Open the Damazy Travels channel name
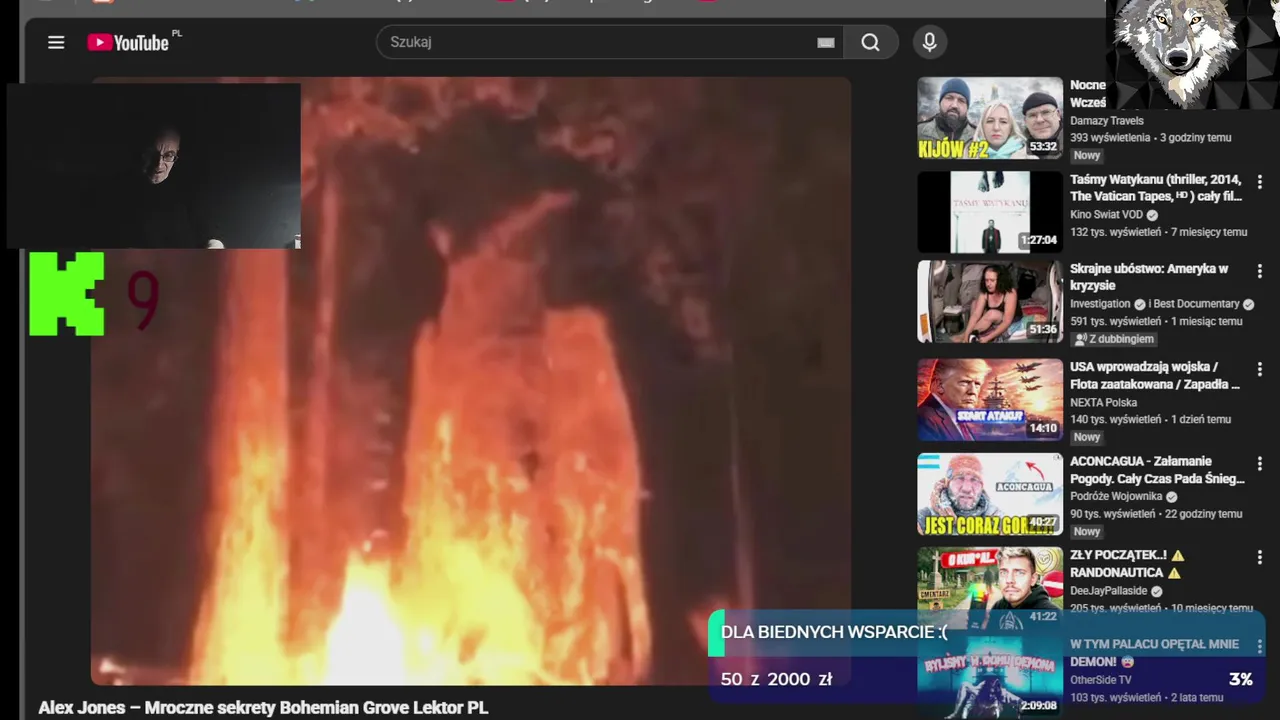 [x=1107, y=121]
